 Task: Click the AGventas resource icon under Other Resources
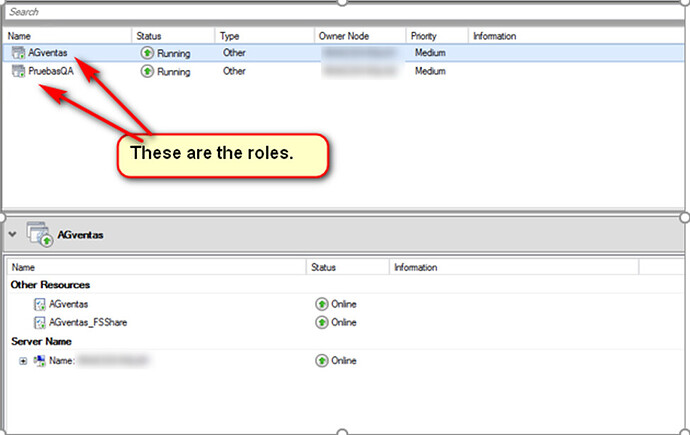click(40, 304)
